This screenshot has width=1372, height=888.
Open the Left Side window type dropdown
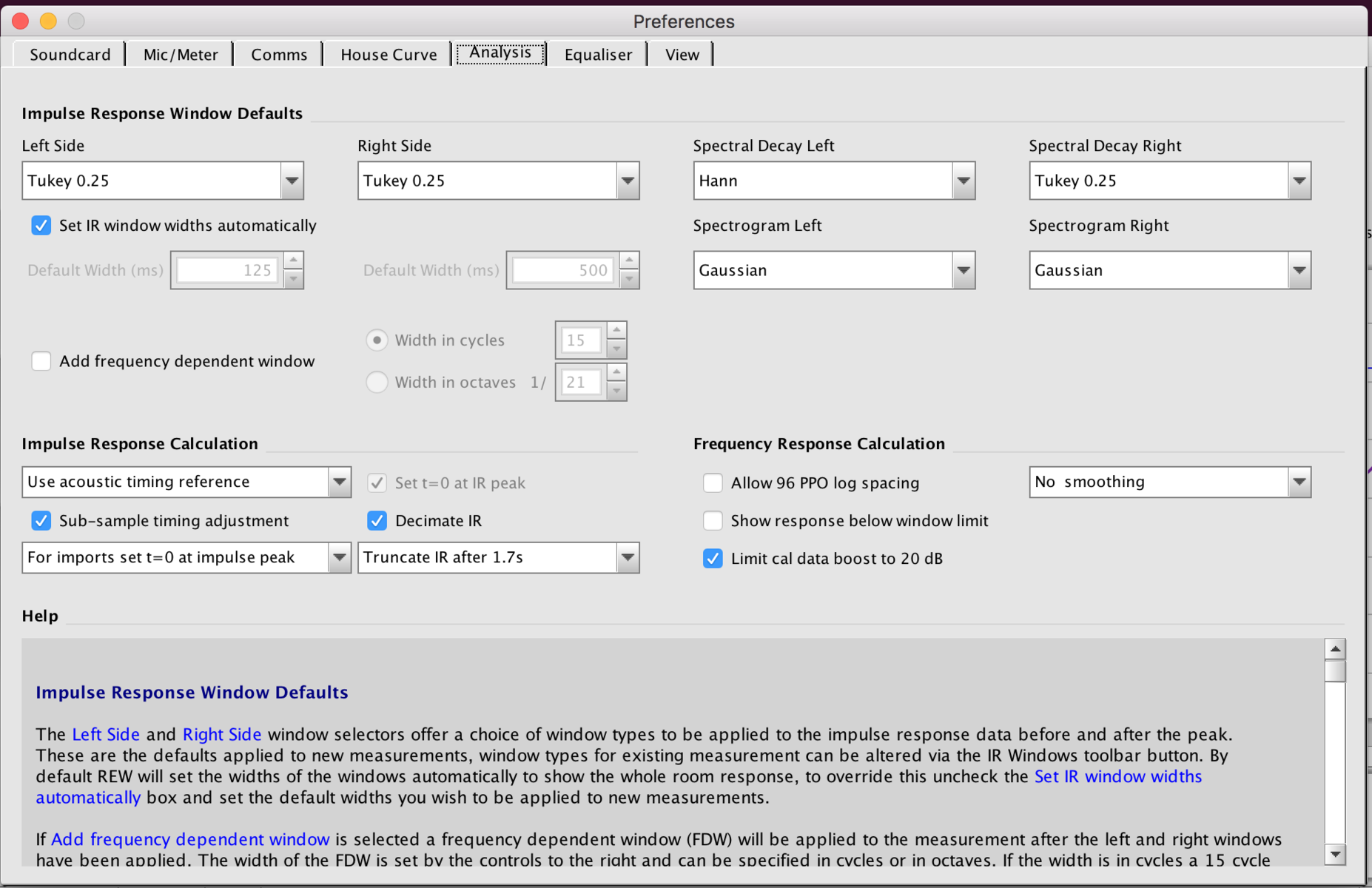click(292, 181)
